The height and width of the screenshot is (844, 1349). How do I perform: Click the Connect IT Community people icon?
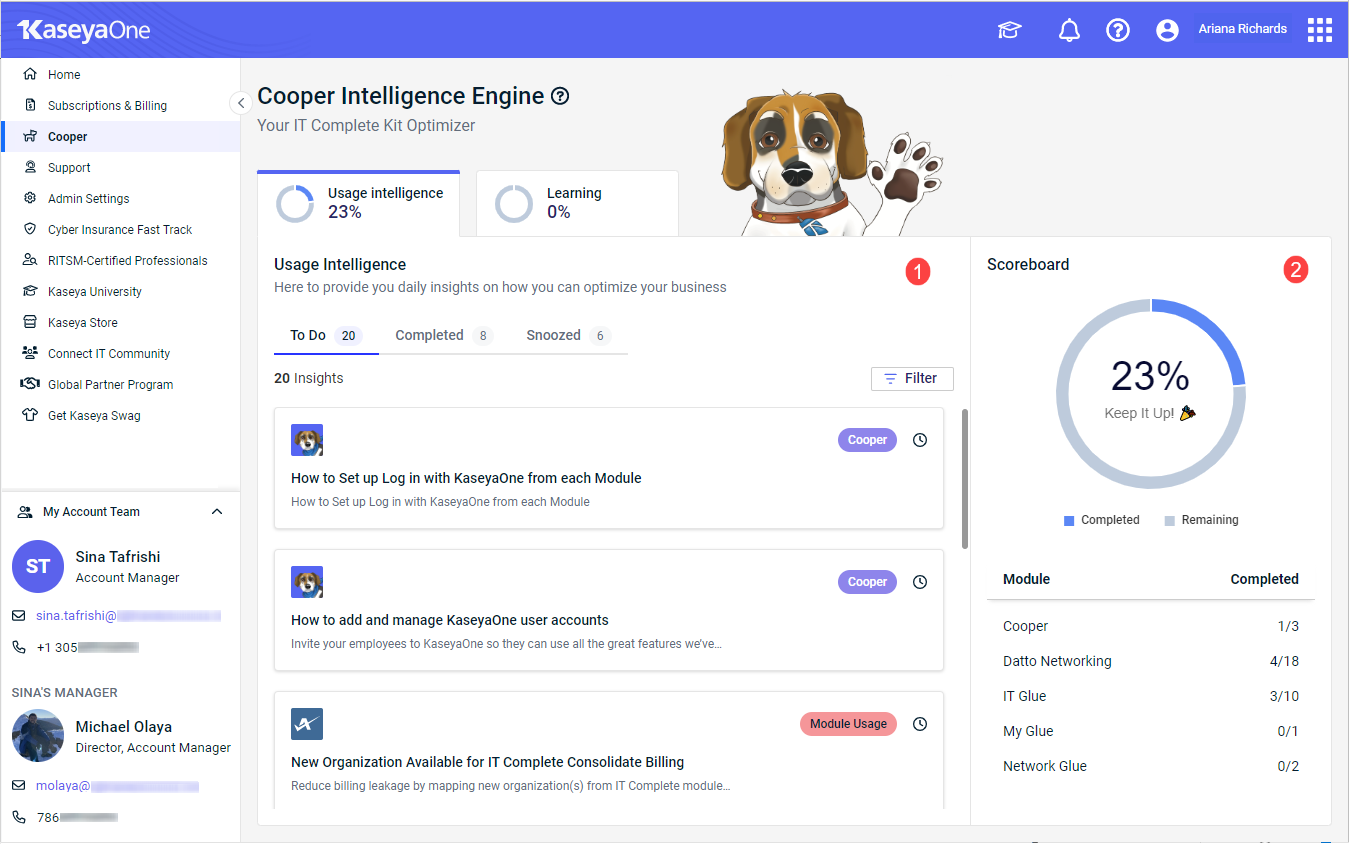30,353
